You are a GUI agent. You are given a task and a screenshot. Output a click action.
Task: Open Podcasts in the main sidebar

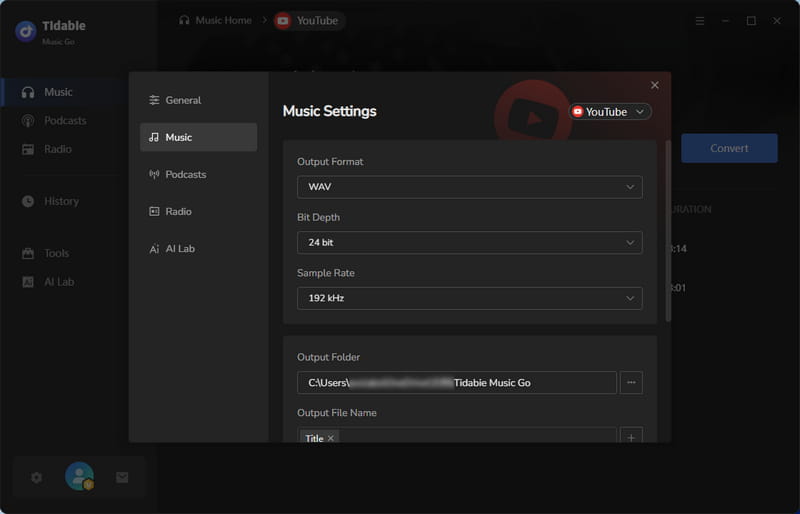click(64, 121)
